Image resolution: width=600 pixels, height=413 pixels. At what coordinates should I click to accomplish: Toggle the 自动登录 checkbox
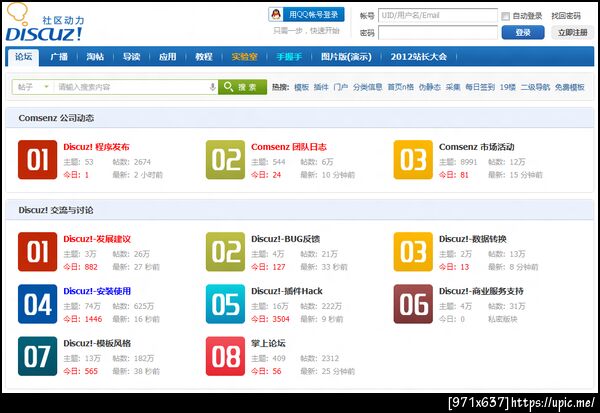[505, 16]
